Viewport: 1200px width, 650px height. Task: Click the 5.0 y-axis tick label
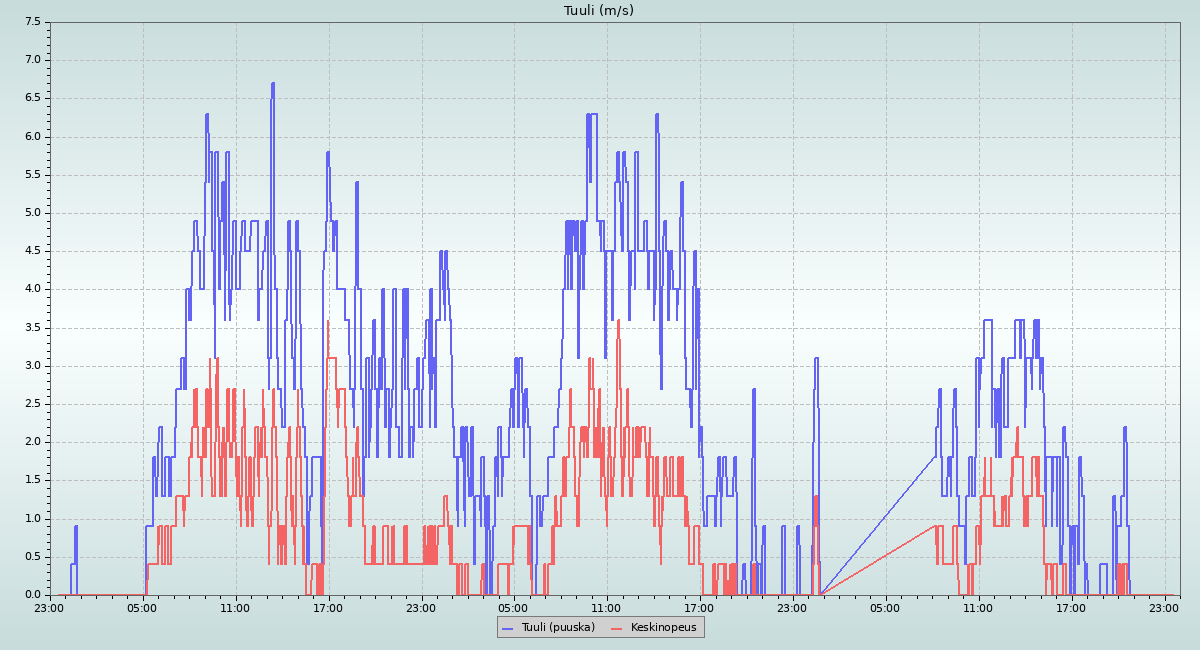click(32, 213)
